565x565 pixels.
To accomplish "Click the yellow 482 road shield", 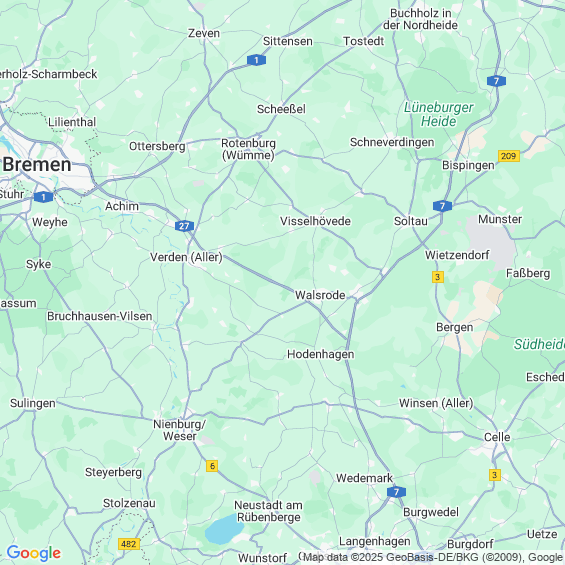I will click(x=129, y=544).
